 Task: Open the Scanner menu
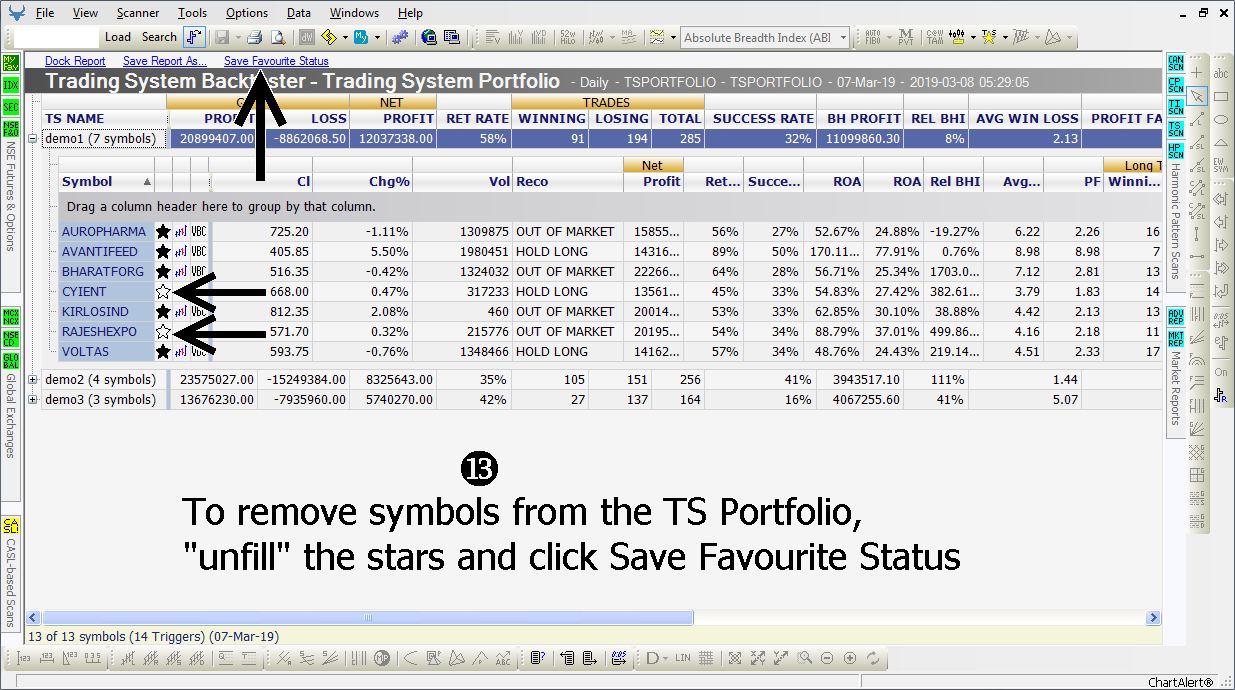point(138,13)
